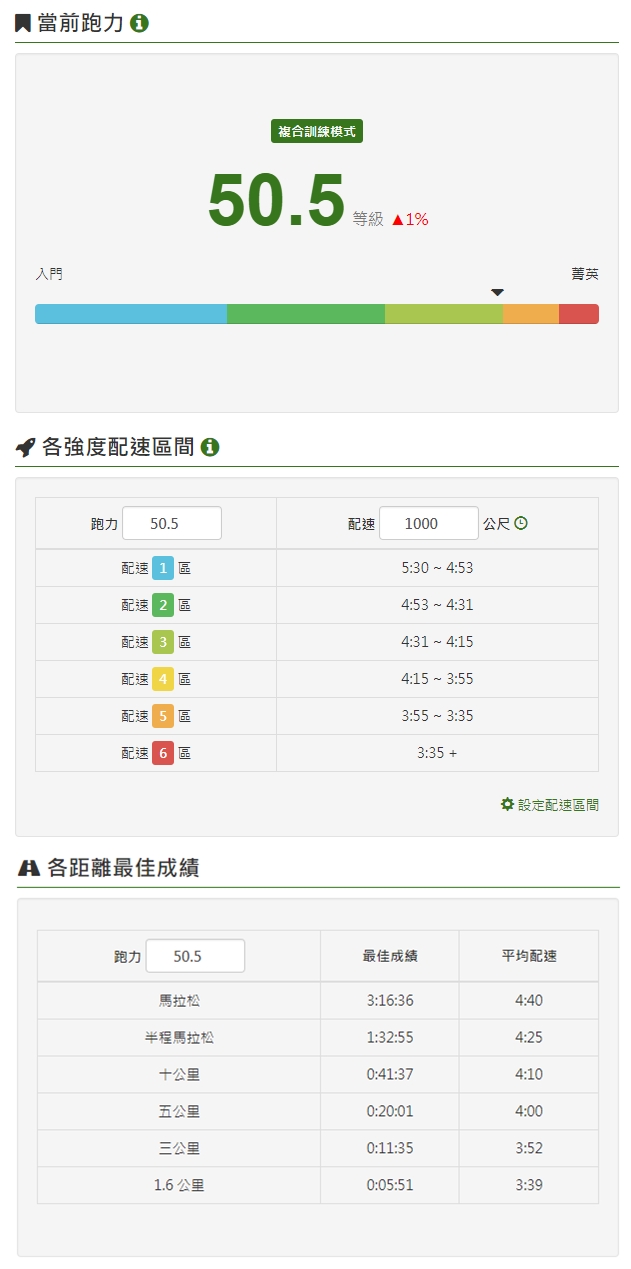Click the blue pace zone 1 badge
This screenshot has height=1269, width=631.
click(x=163, y=568)
